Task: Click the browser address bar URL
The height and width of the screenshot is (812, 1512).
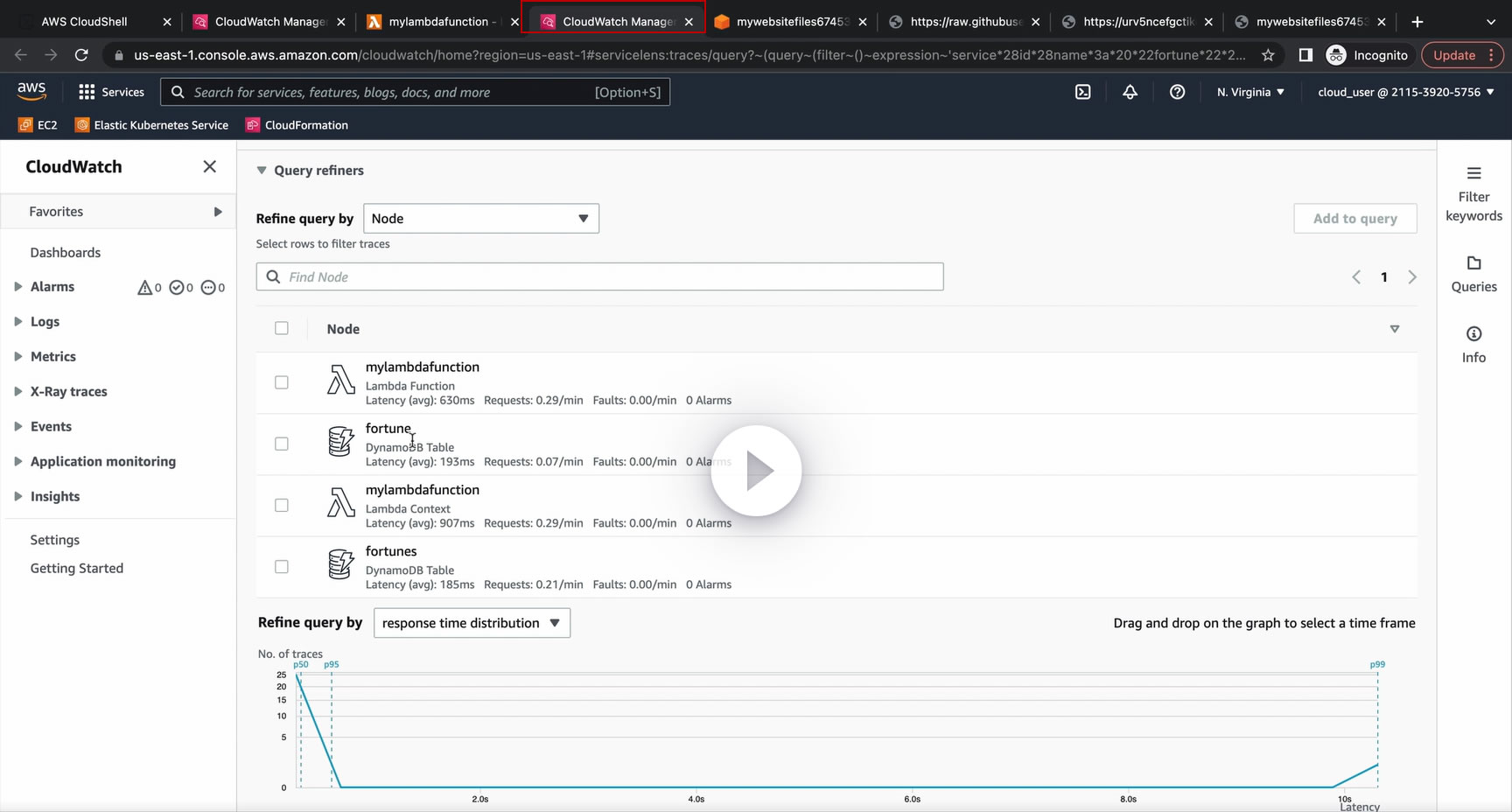Action: click(x=689, y=55)
